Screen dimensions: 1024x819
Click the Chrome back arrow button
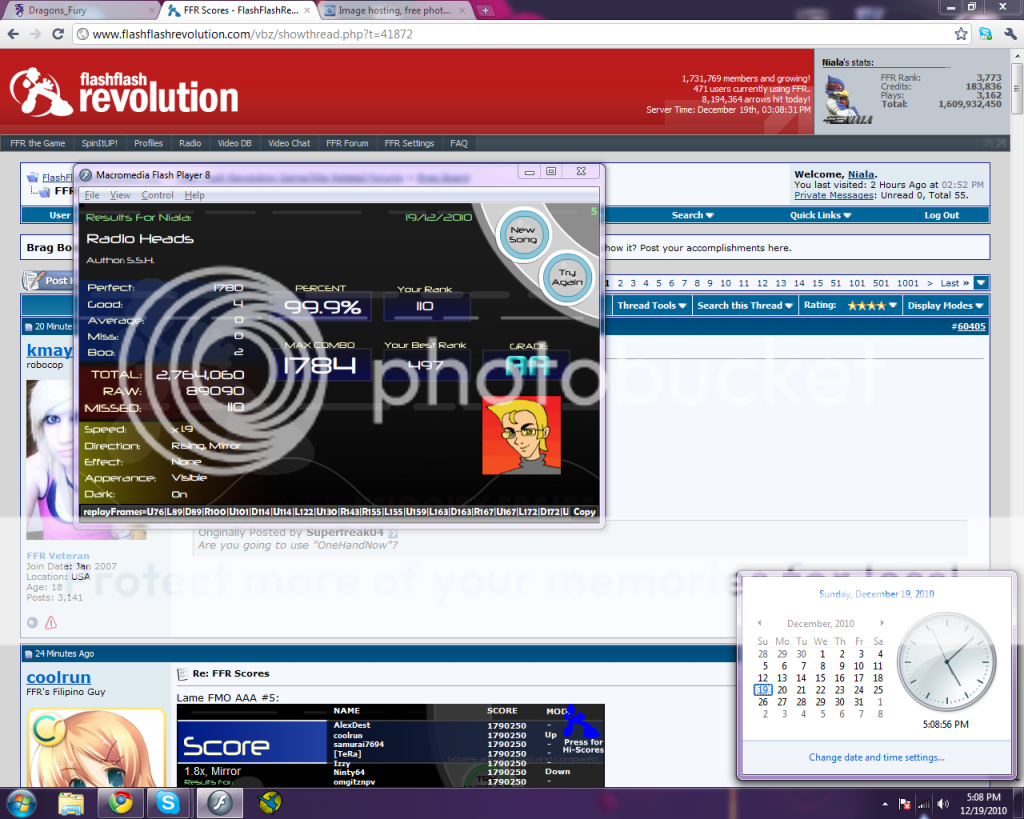click(13, 33)
